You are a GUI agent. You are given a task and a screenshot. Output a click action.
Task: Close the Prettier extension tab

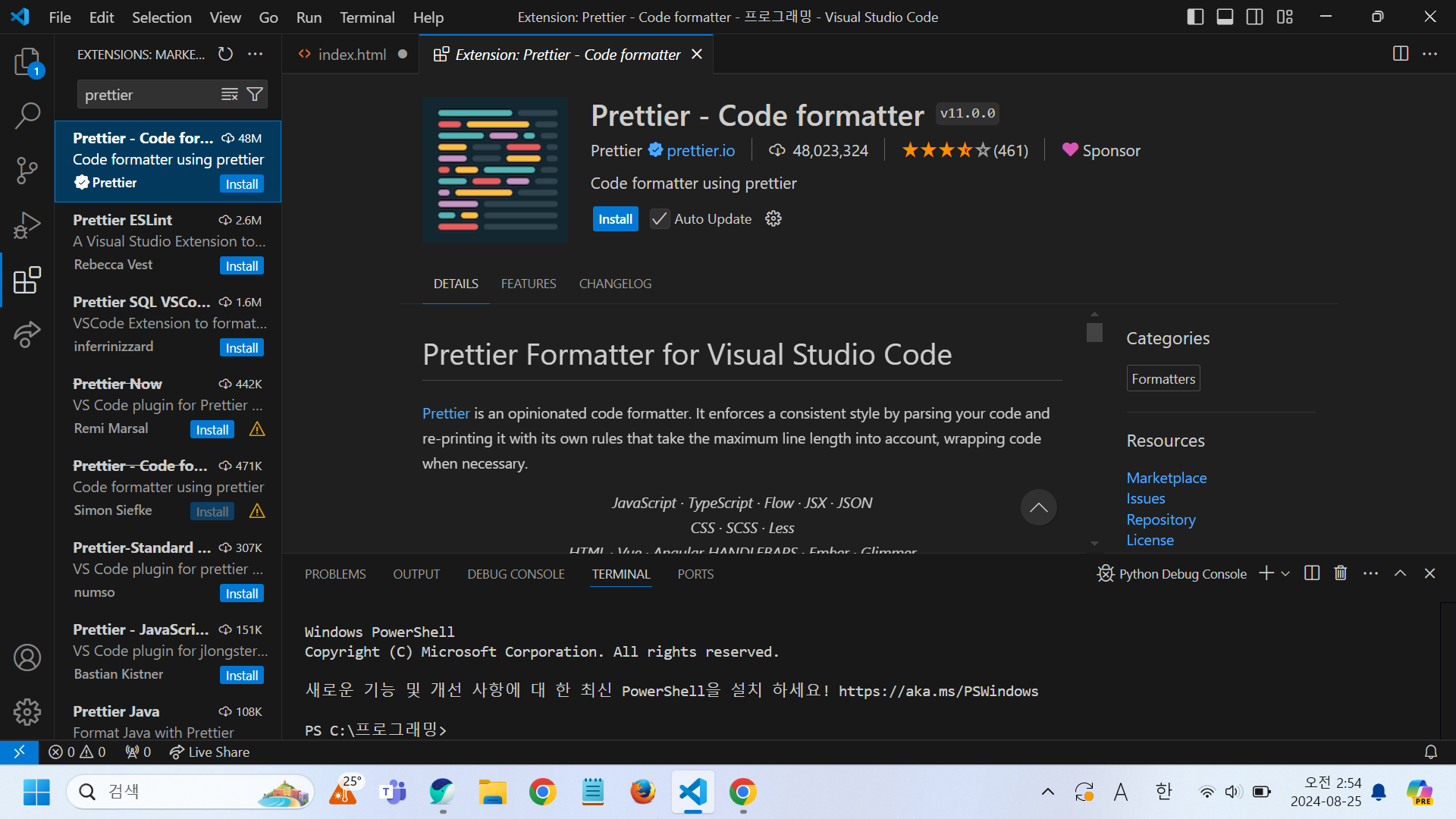click(697, 54)
